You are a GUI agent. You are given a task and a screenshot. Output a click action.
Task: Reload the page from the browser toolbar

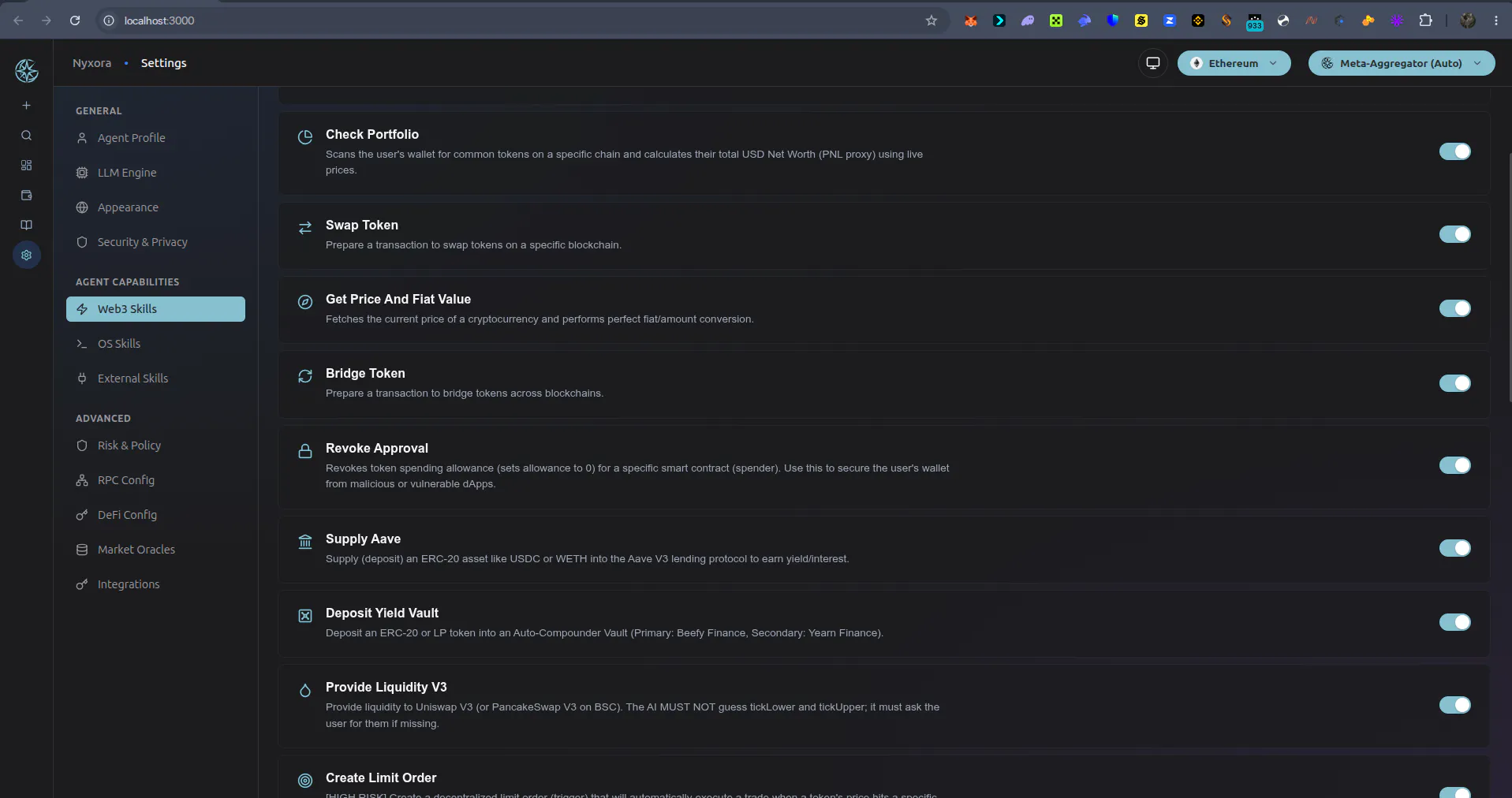pos(75,21)
